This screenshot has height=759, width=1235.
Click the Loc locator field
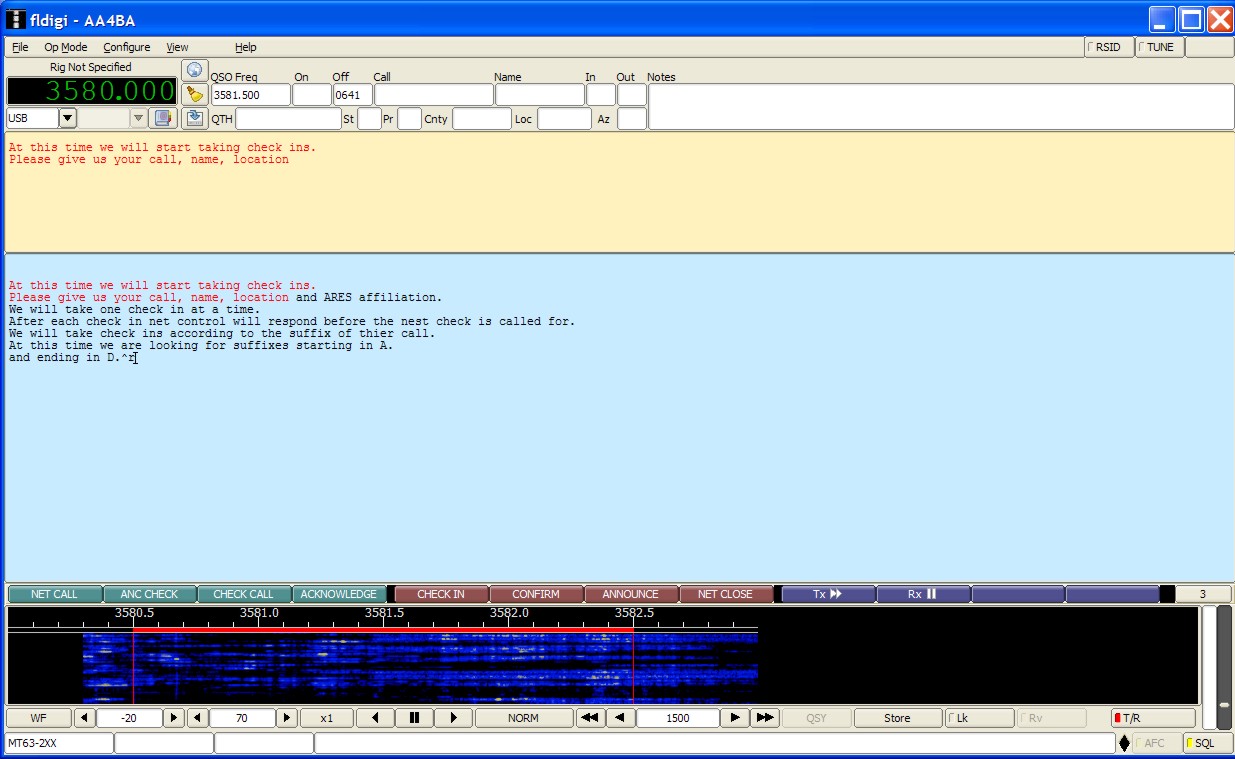pos(565,119)
